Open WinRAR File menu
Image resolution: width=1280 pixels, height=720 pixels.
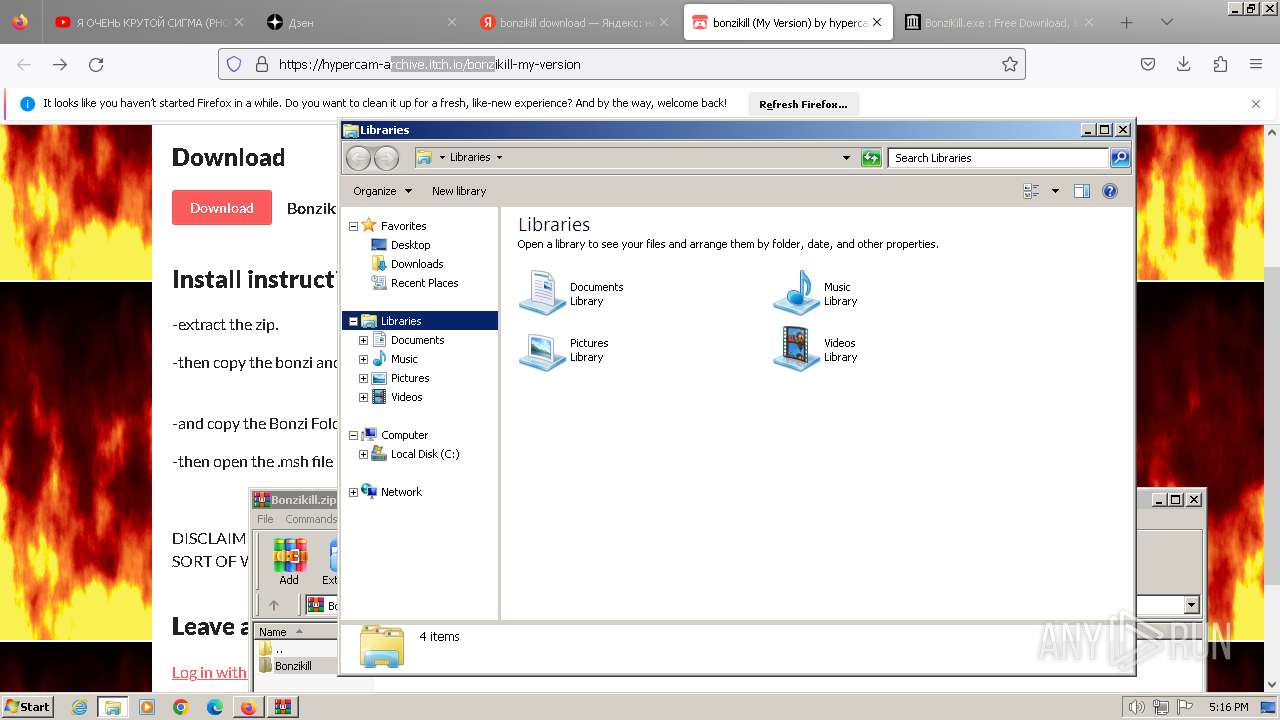coord(265,519)
